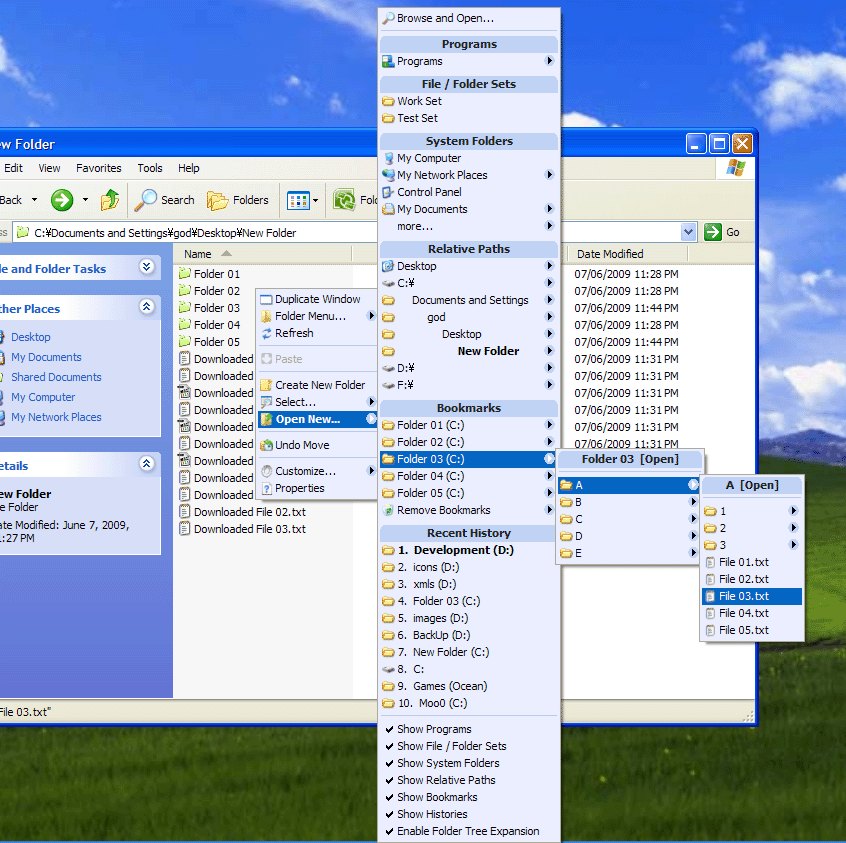
Task: Select Duplicate Window from context menu
Action: (317, 299)
